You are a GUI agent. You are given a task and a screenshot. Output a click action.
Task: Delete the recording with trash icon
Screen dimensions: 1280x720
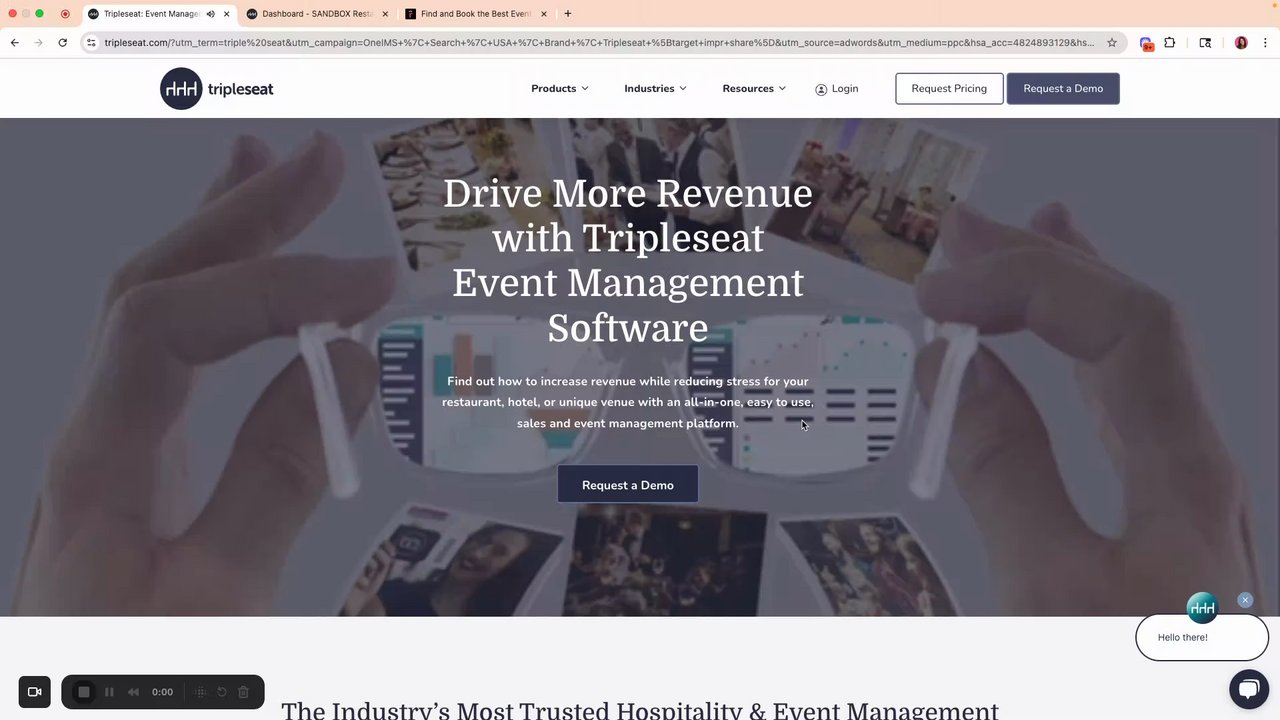pyautogui.click(x=243, y=692)
